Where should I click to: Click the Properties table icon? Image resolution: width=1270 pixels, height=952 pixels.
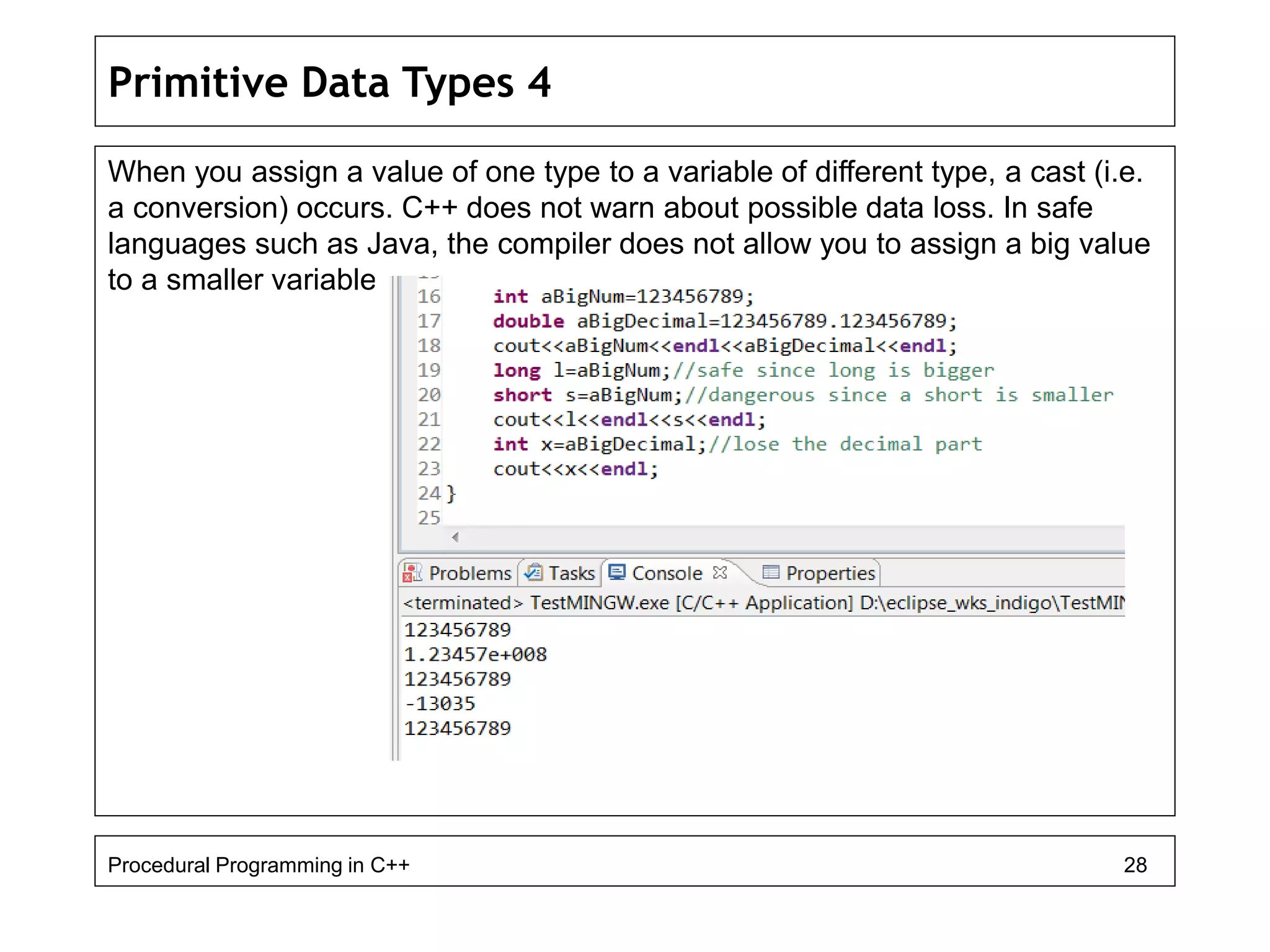point(770,572)
